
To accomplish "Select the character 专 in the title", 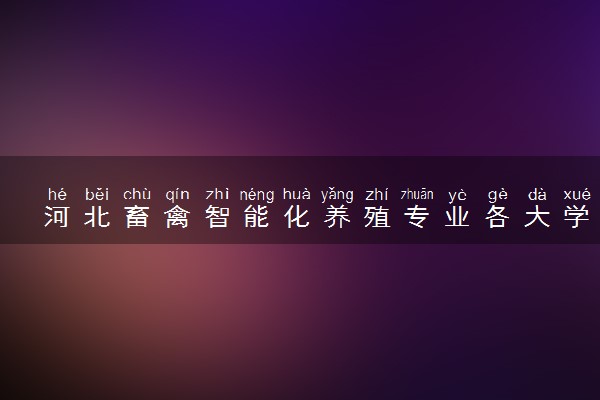I will [417, 217].
